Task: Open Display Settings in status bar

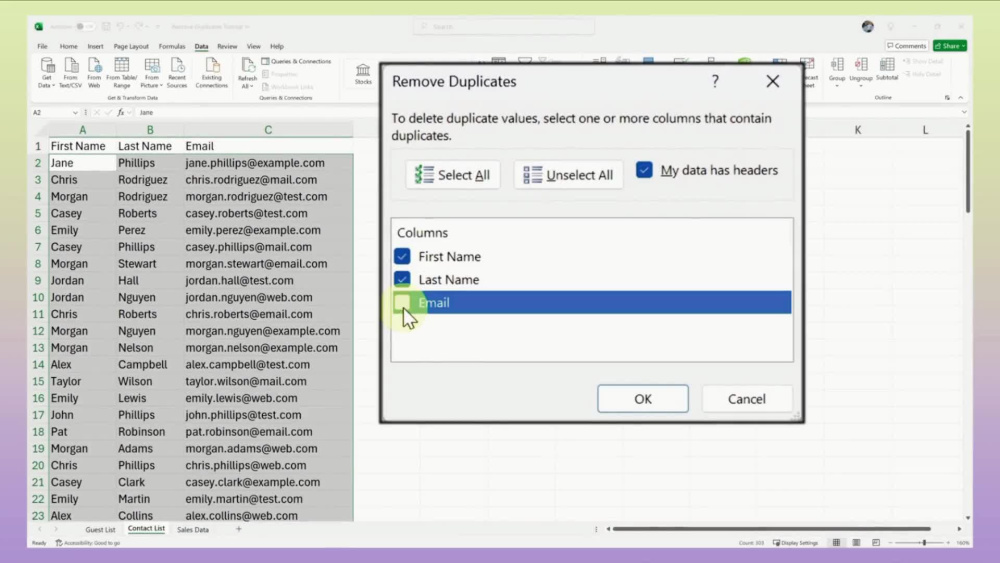Action: [x=795, y=543]
